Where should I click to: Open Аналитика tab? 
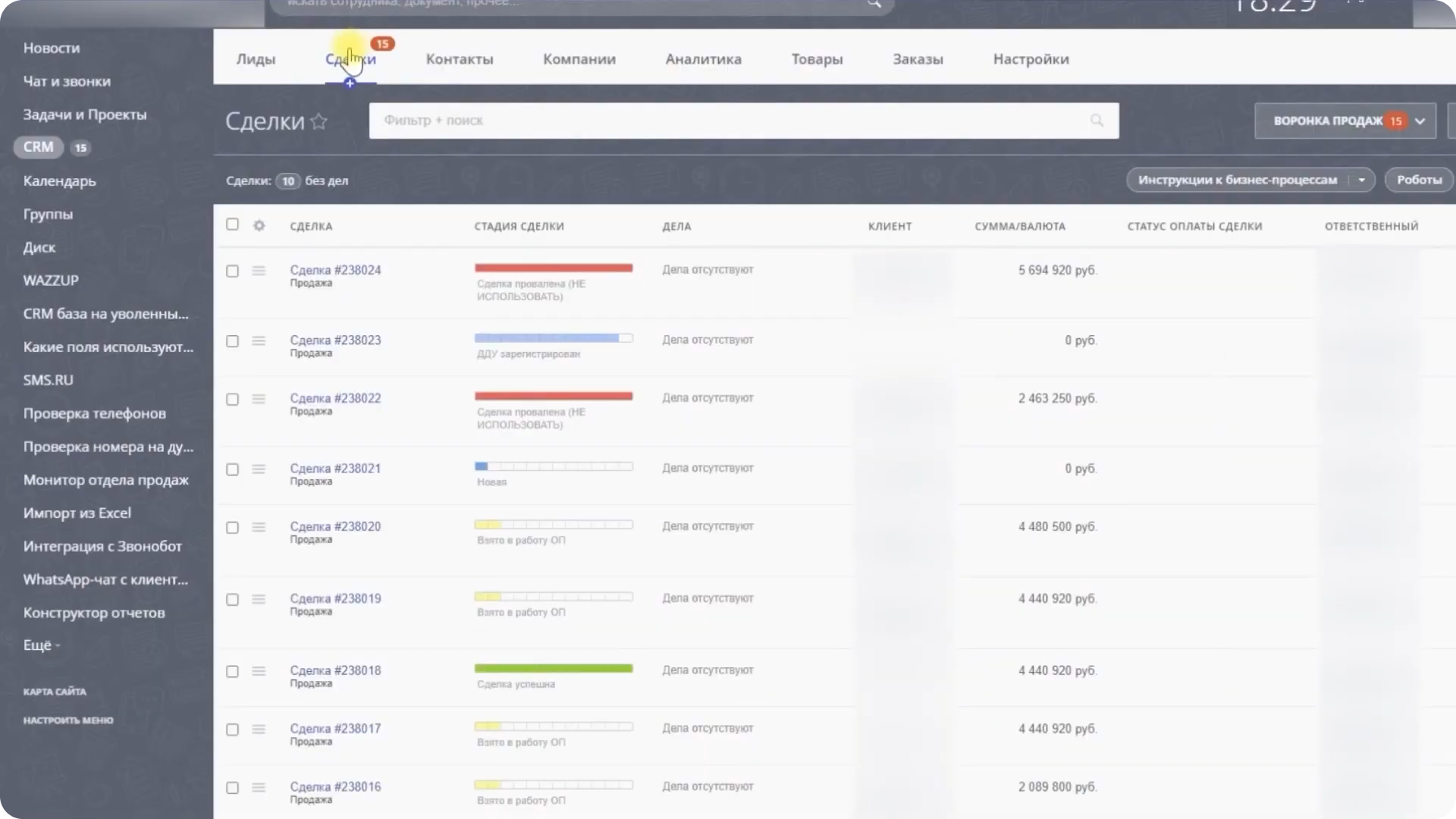(703, 59)
